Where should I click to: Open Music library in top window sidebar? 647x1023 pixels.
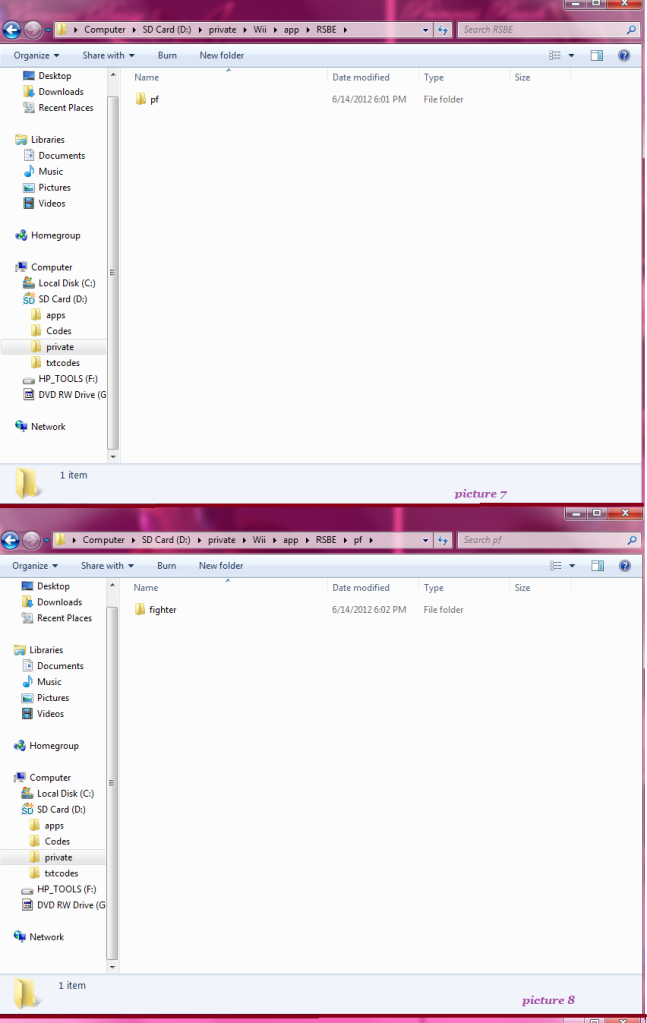click(50, 172)
